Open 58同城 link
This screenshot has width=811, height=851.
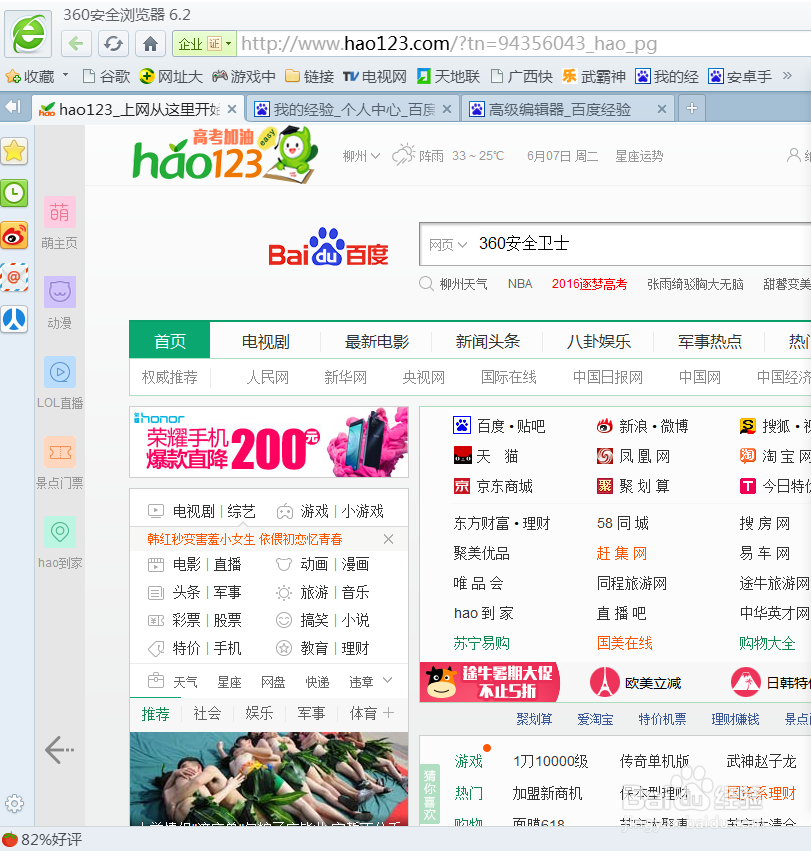point(623,523)
